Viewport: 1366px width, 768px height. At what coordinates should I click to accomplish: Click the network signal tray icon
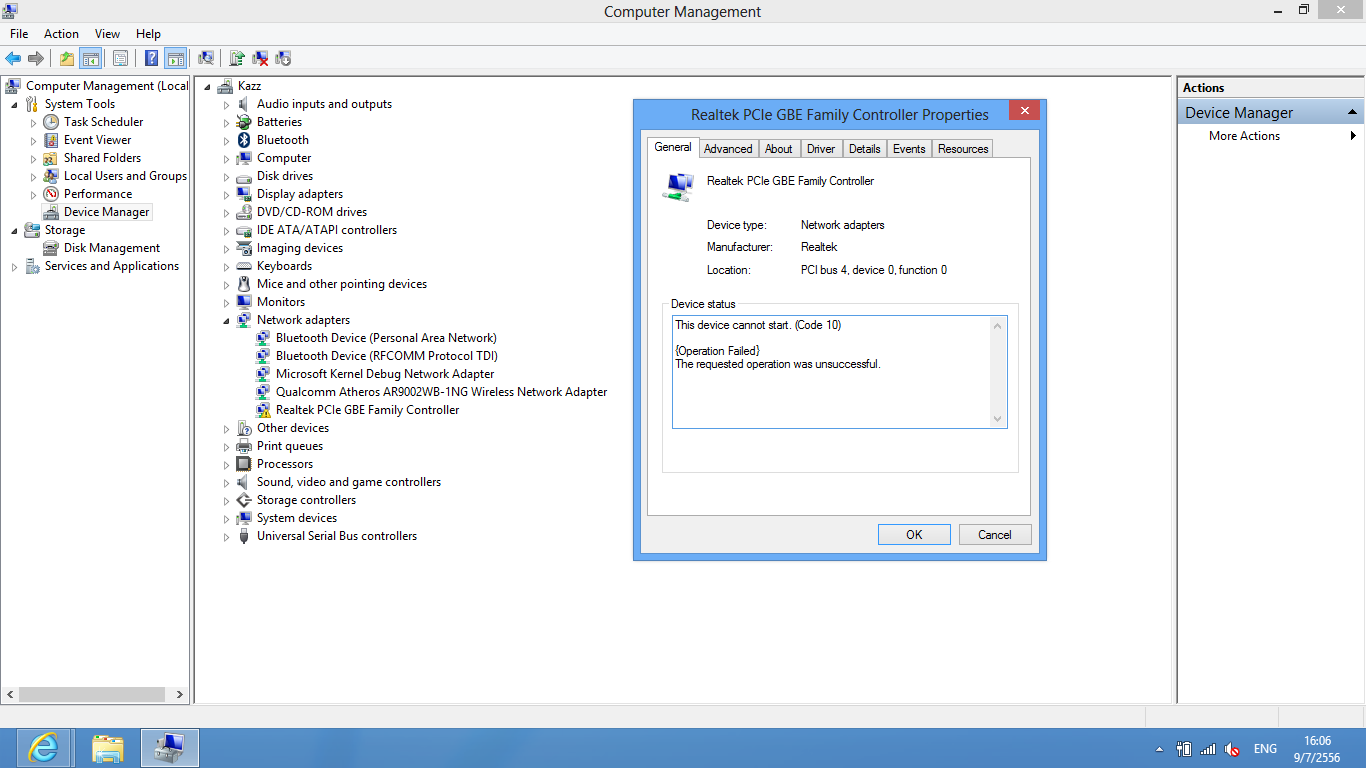pyautogui.click(x=1208, y=749)
